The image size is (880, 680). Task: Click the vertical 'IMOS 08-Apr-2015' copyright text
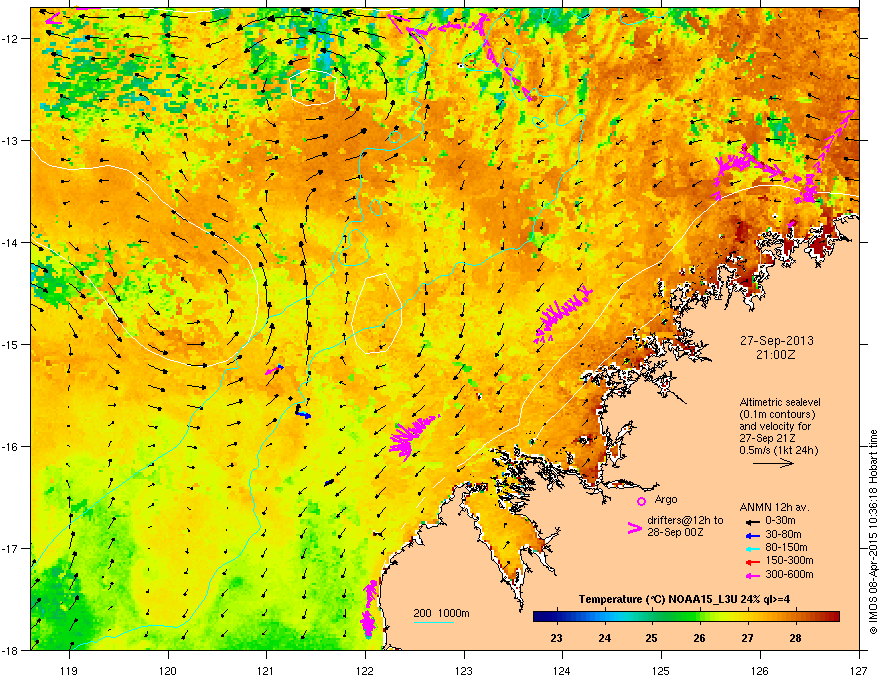(x=873, y=532)
